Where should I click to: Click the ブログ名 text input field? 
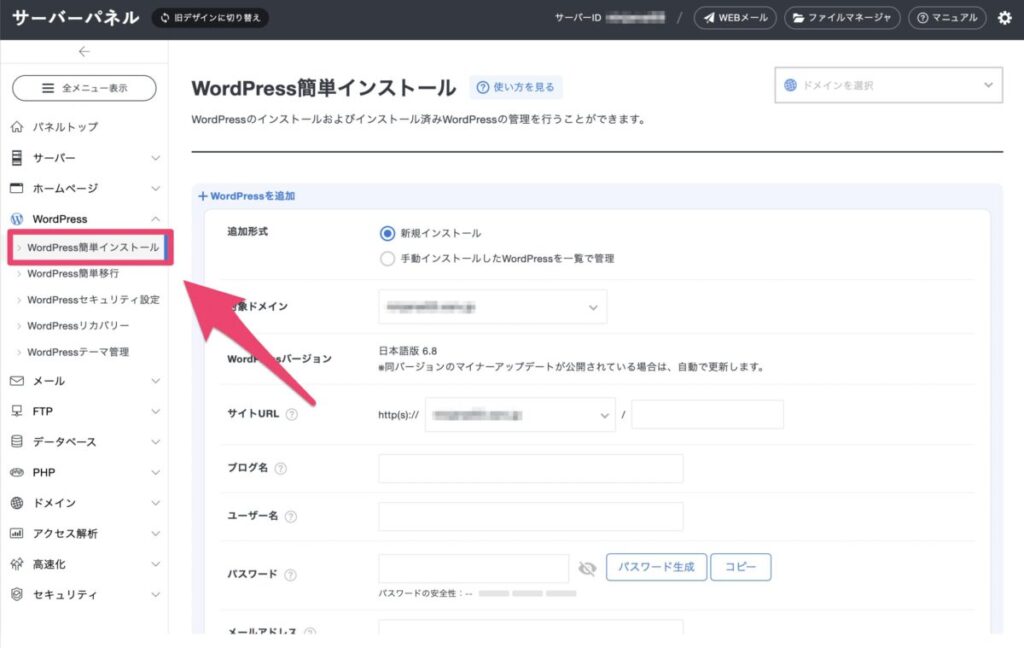point(530,469)
